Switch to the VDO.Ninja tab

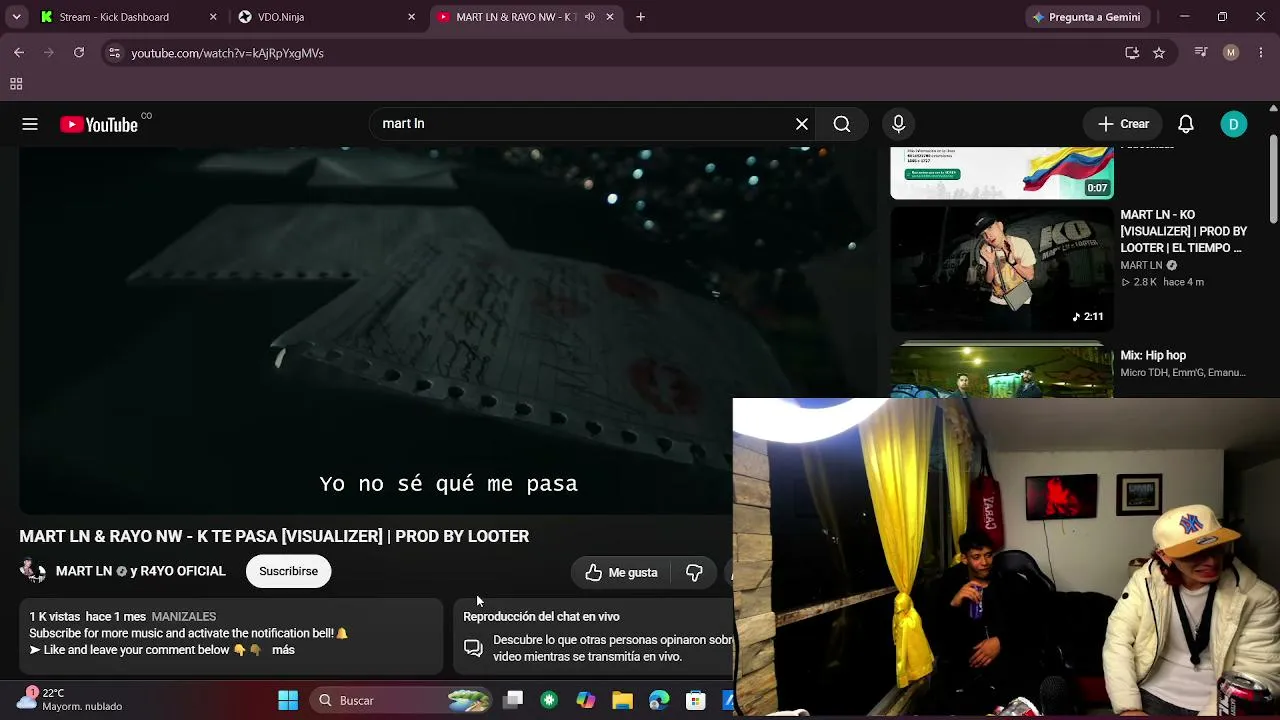[x=281, y=17]
